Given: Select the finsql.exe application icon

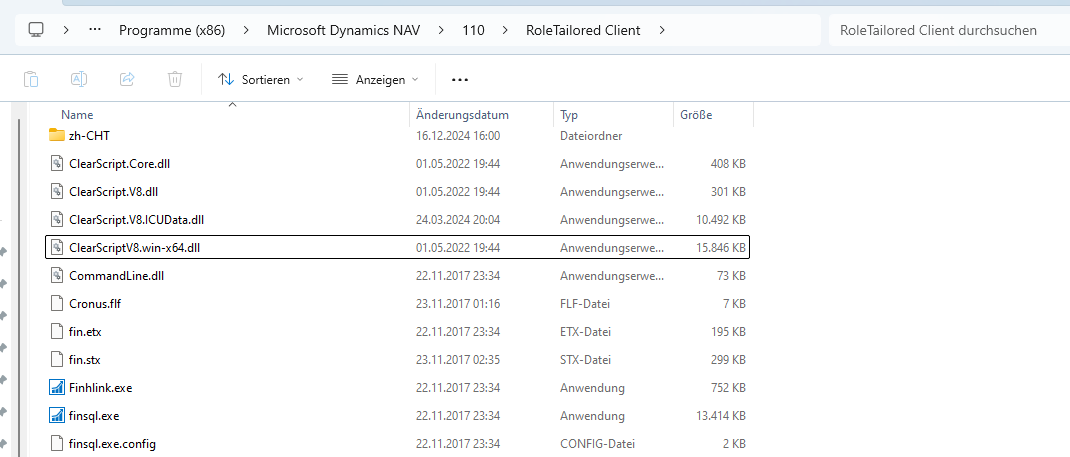Looking at the screenshot, I should pyautogui.click(x=57, y=416).
